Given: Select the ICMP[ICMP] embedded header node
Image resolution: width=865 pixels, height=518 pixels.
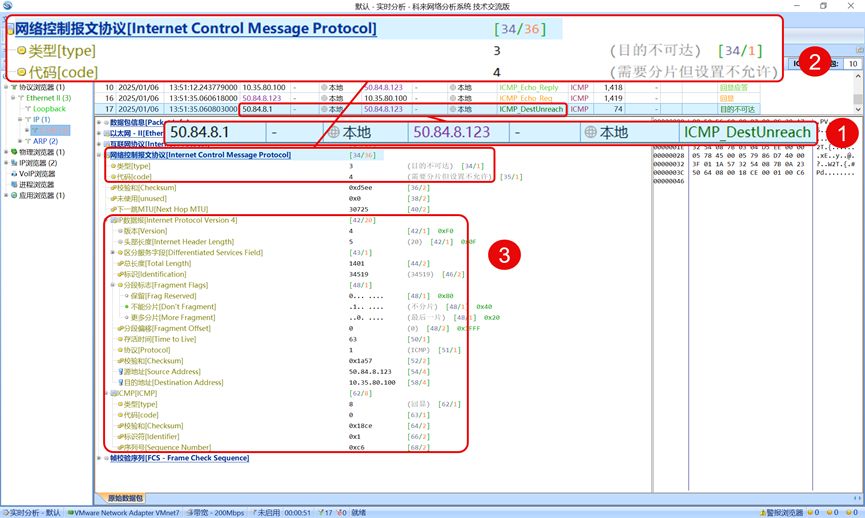Looking at the screenshot, I should pos(134,393).
